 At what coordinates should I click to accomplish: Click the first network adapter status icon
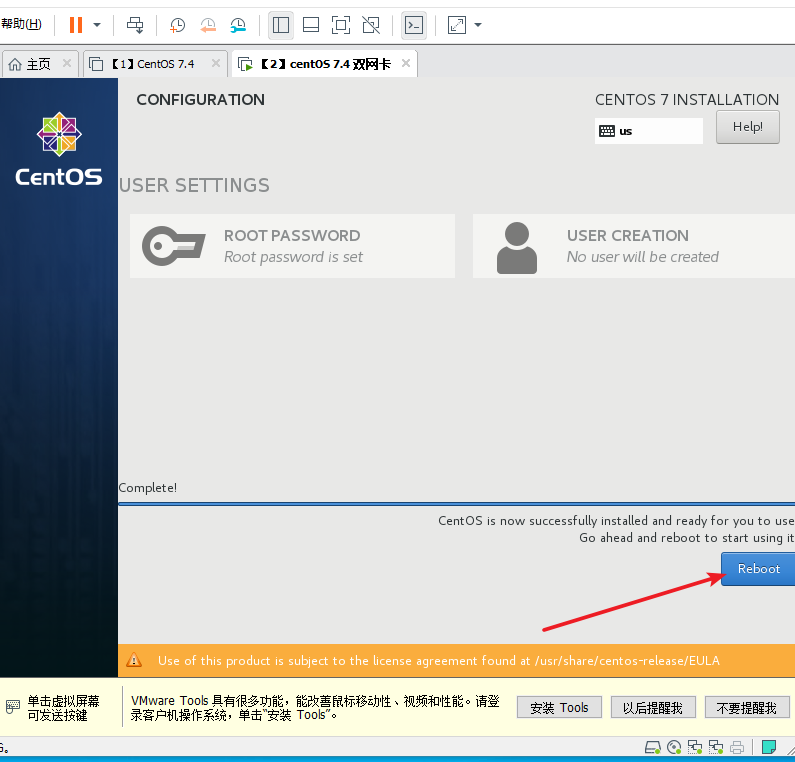pos(695,747)
